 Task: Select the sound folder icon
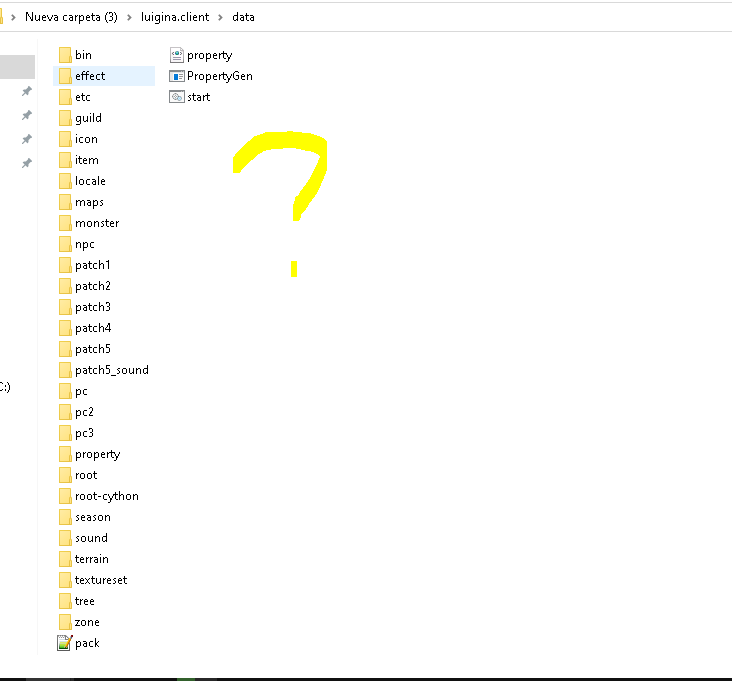(65, 538)
